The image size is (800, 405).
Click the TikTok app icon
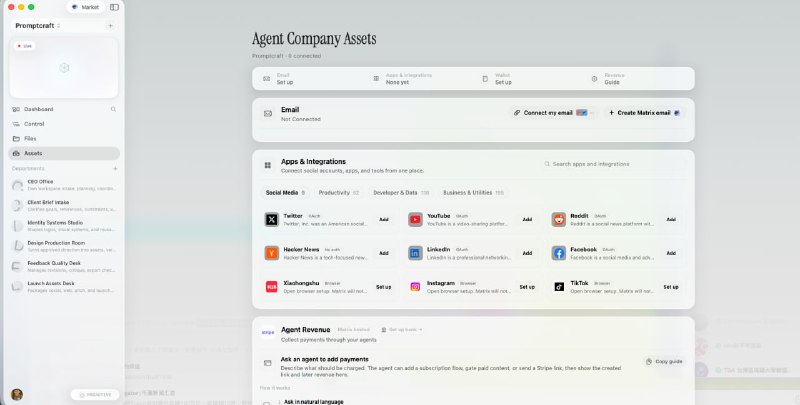click(x=559, y=287)
